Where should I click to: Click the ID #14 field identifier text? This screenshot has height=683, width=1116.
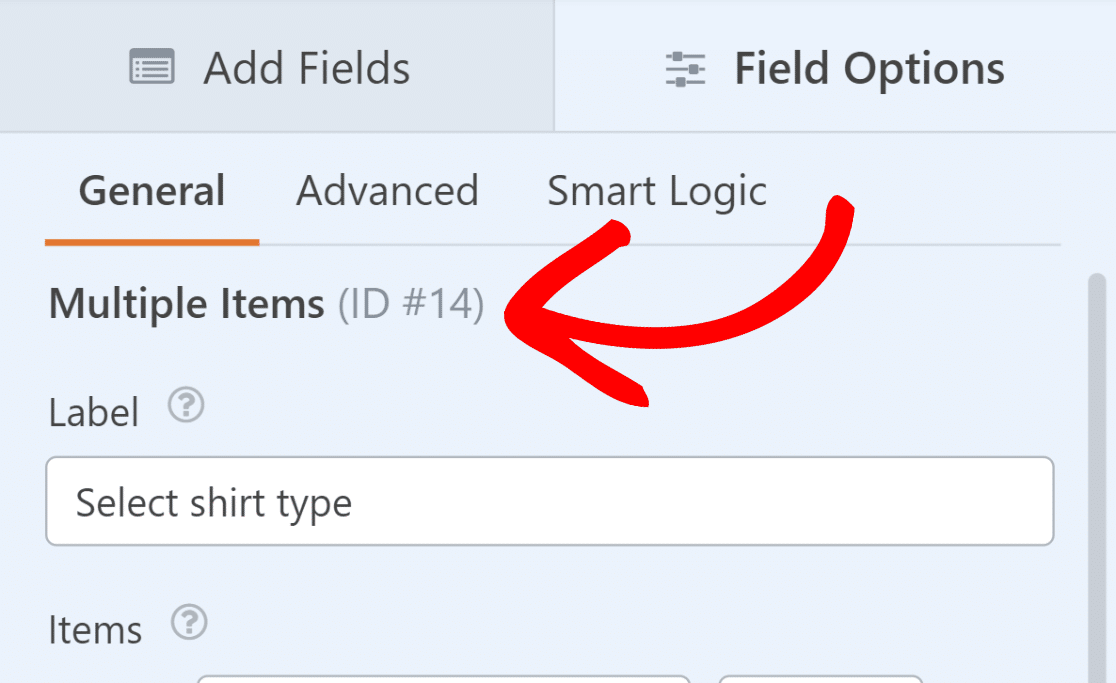[411, 304]
